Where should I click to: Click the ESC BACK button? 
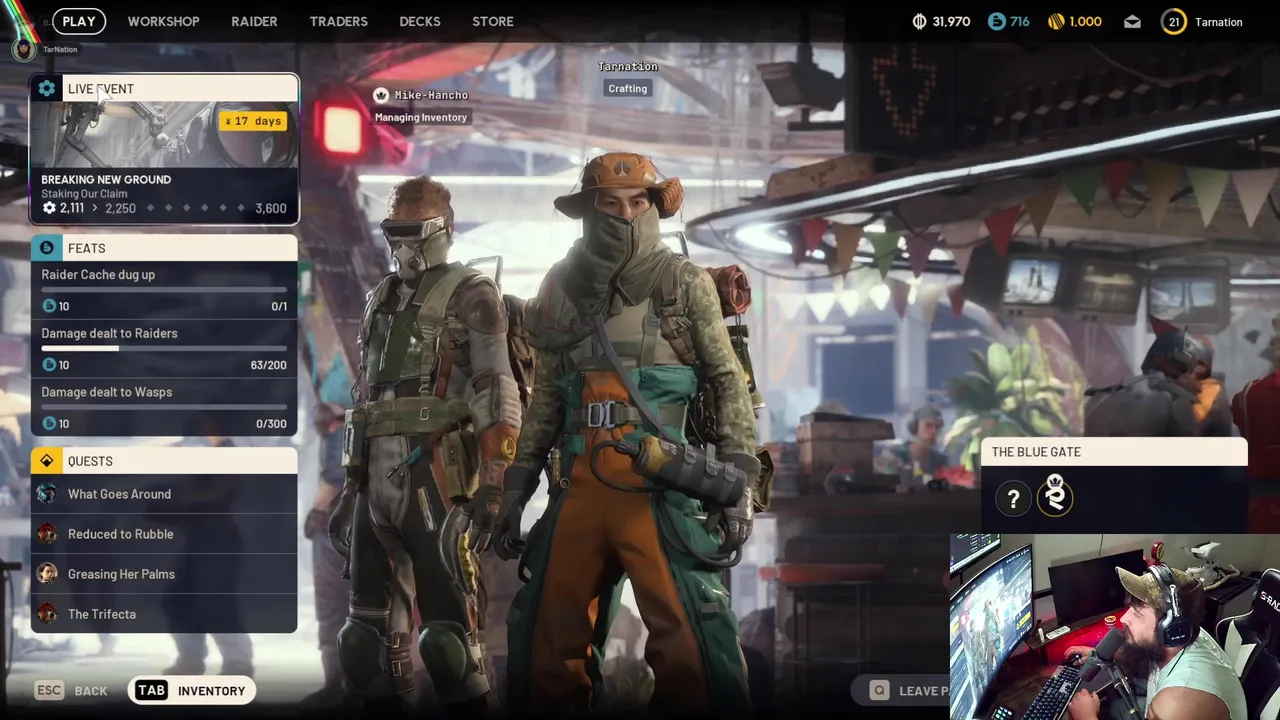[71, 691]
